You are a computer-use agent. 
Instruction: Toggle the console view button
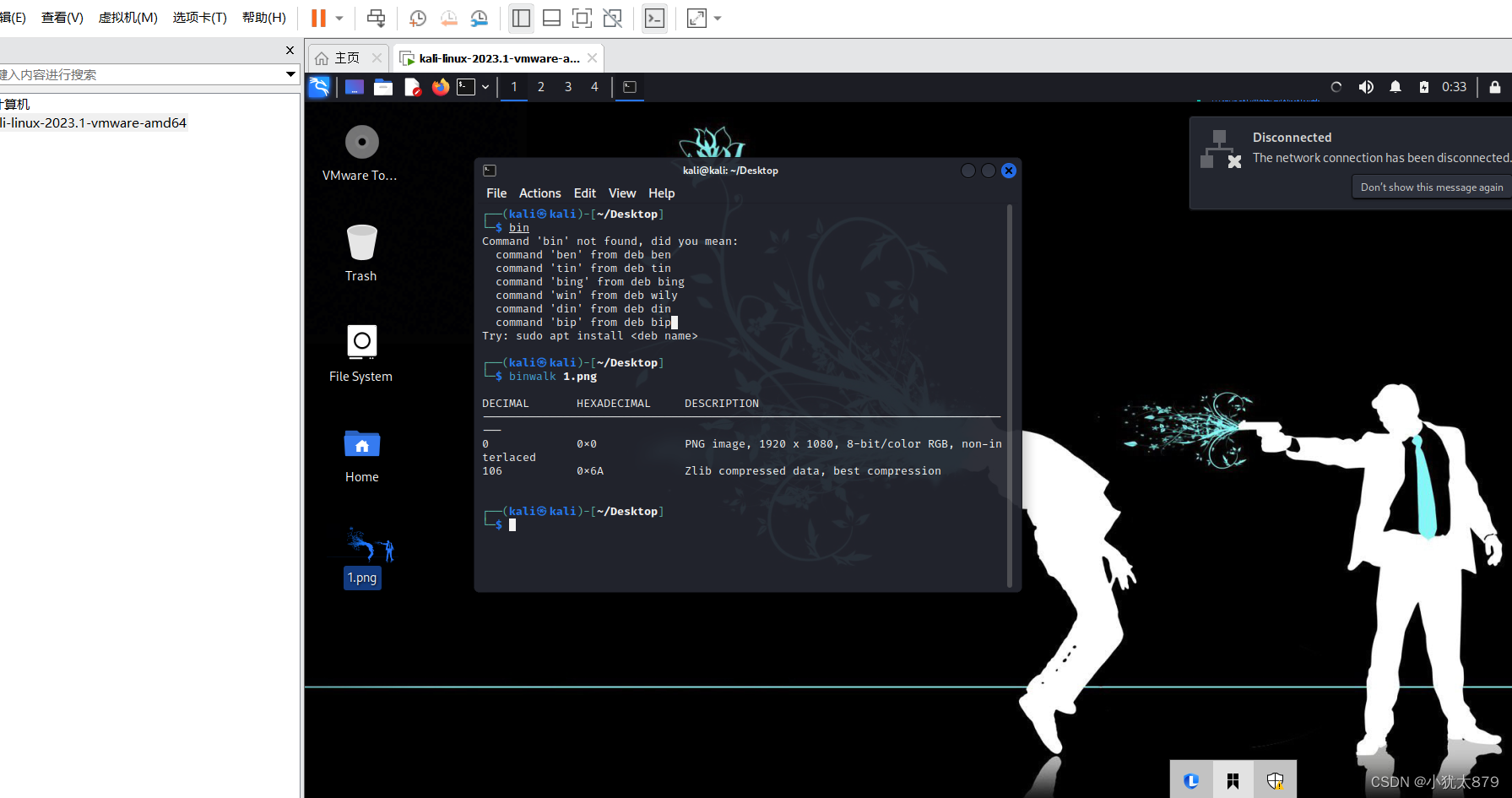(655, 18)
